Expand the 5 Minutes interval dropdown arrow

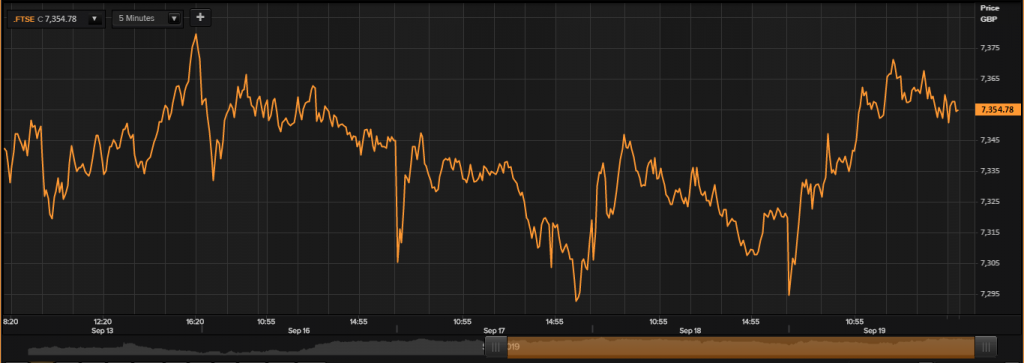[x=174, y=19]
